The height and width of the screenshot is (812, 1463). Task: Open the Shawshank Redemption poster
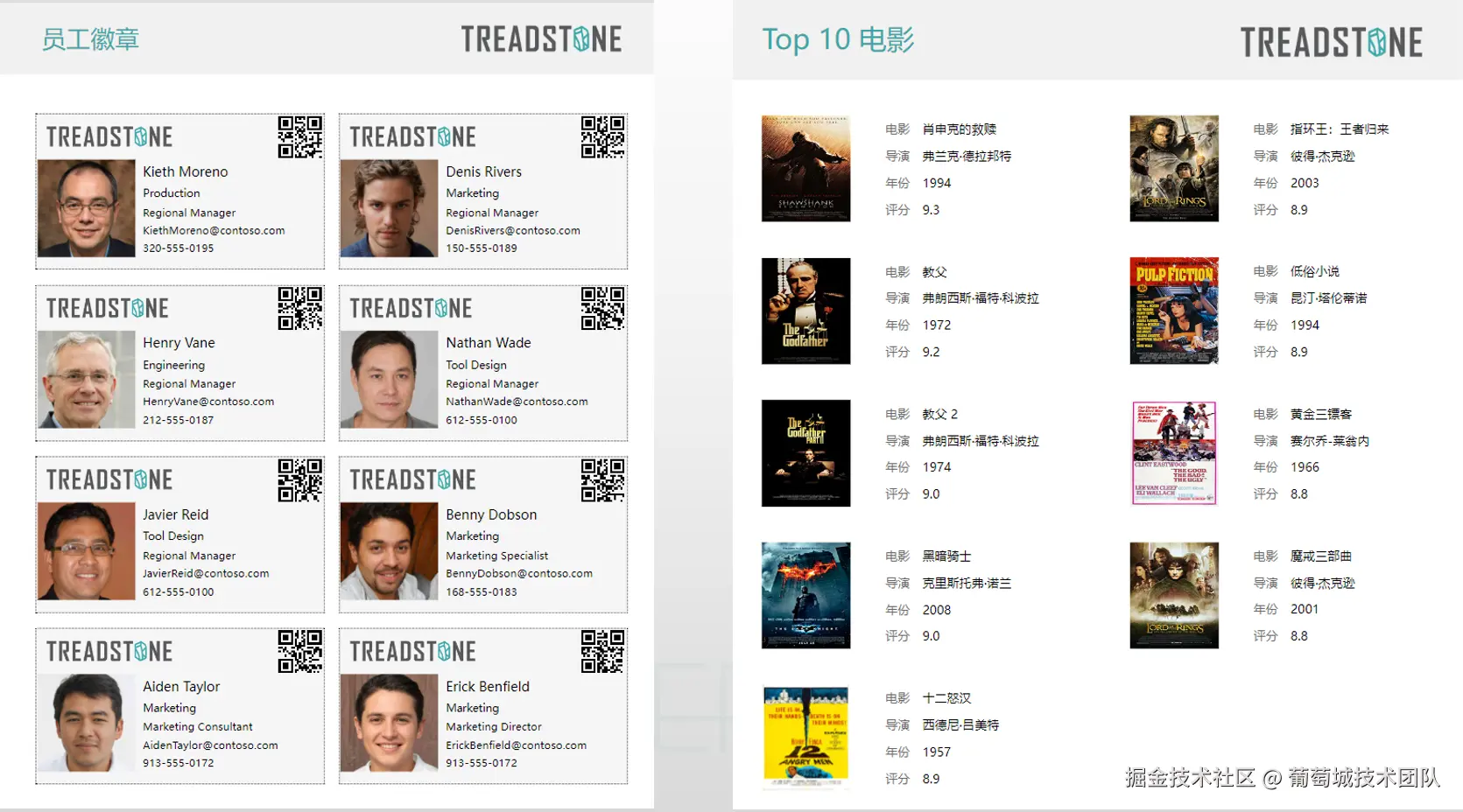pos(805,169)
